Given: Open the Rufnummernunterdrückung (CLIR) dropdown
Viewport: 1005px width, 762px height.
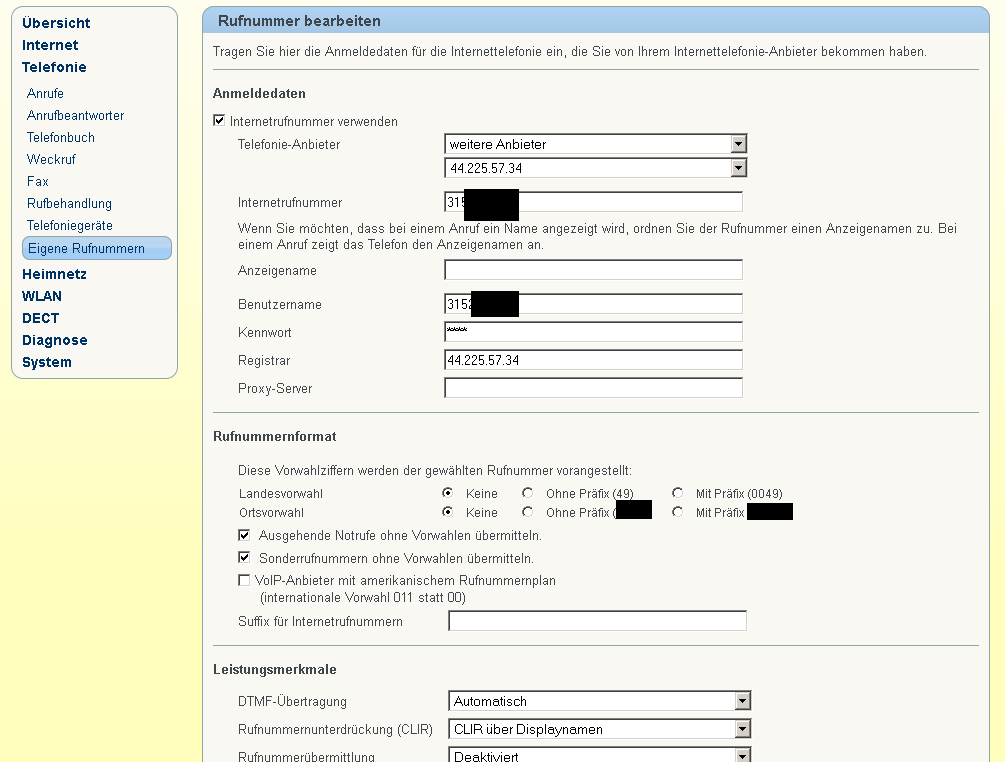Looking at the screenshot, I should click(599, 729).
